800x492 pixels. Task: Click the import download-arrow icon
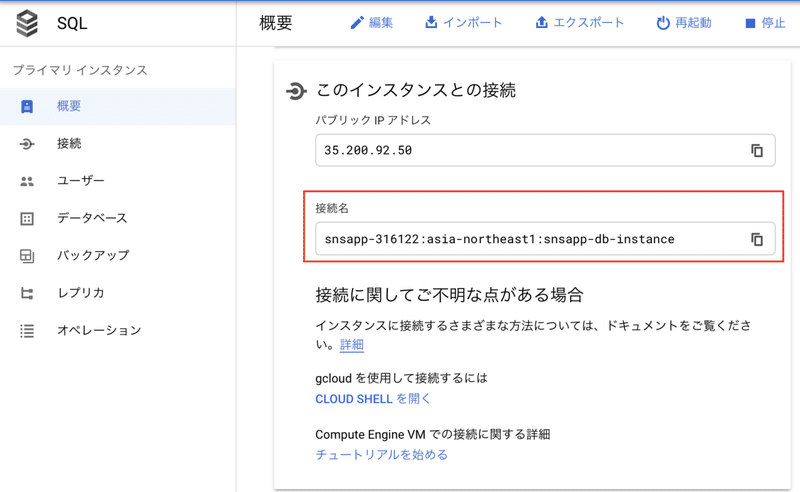[431, 22]
